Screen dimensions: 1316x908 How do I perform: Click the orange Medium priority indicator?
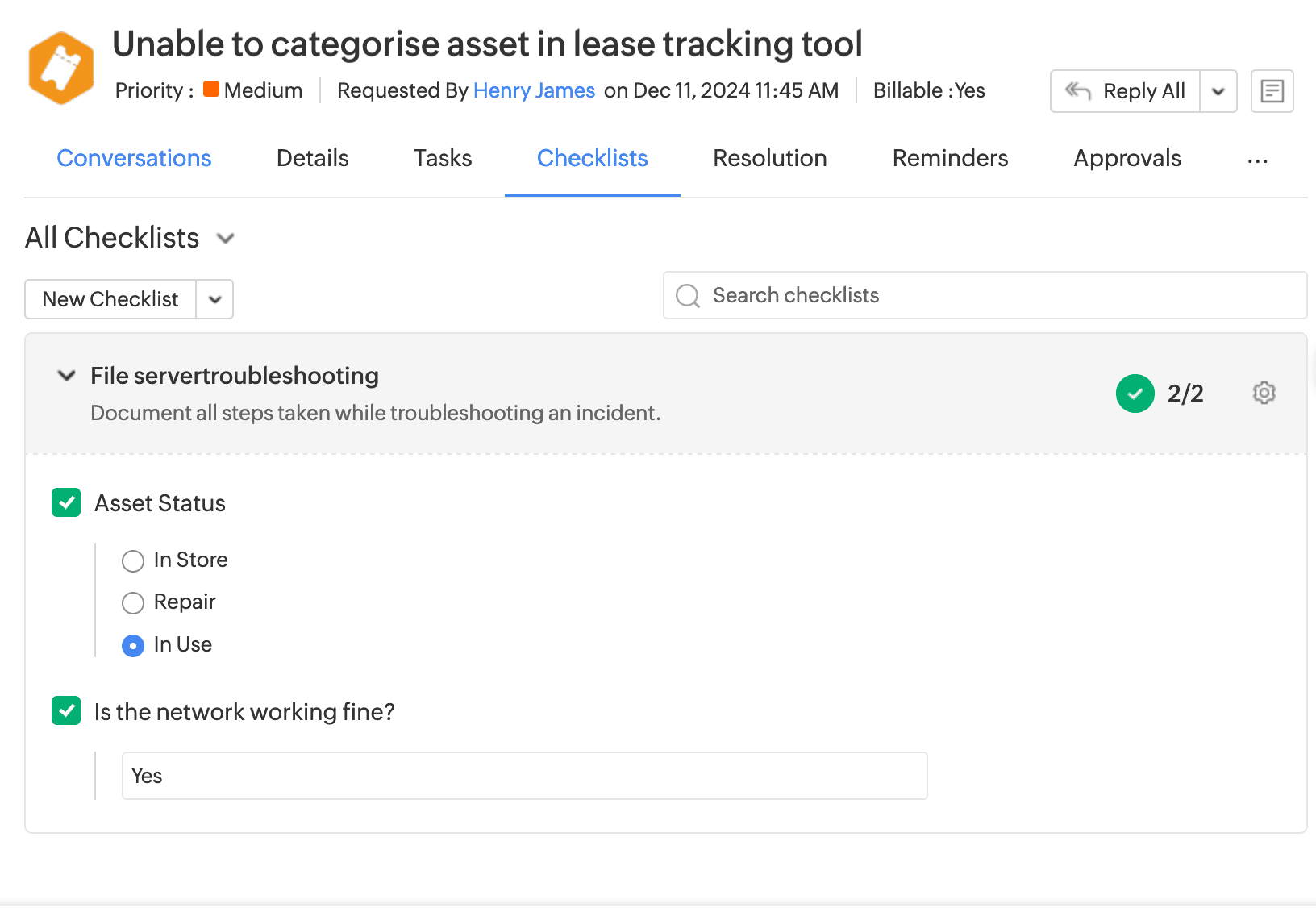click(211, 90)
